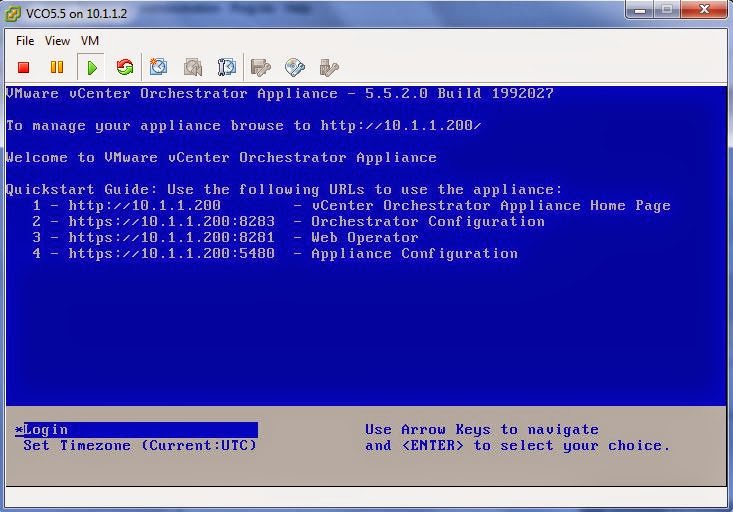The height and width of the screenshot is (512, 733).
Task: Click the http://10.1.1.200 Home Page URL
Action: point(144,205)
